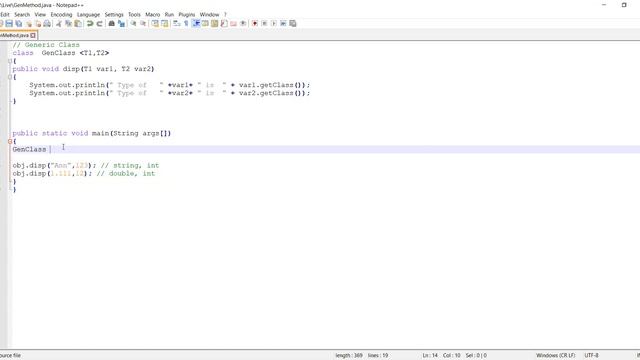Toggle synchronize horizontal scrolling icon
Image resolution: width=640 pixels, height=360 pixels.
point(164,24)
